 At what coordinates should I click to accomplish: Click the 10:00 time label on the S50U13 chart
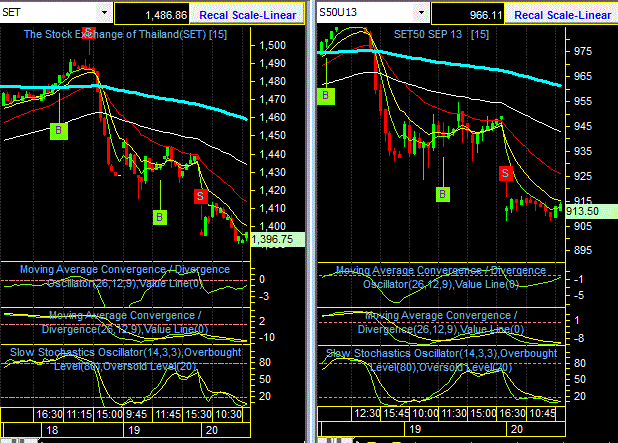coord(425,414)
